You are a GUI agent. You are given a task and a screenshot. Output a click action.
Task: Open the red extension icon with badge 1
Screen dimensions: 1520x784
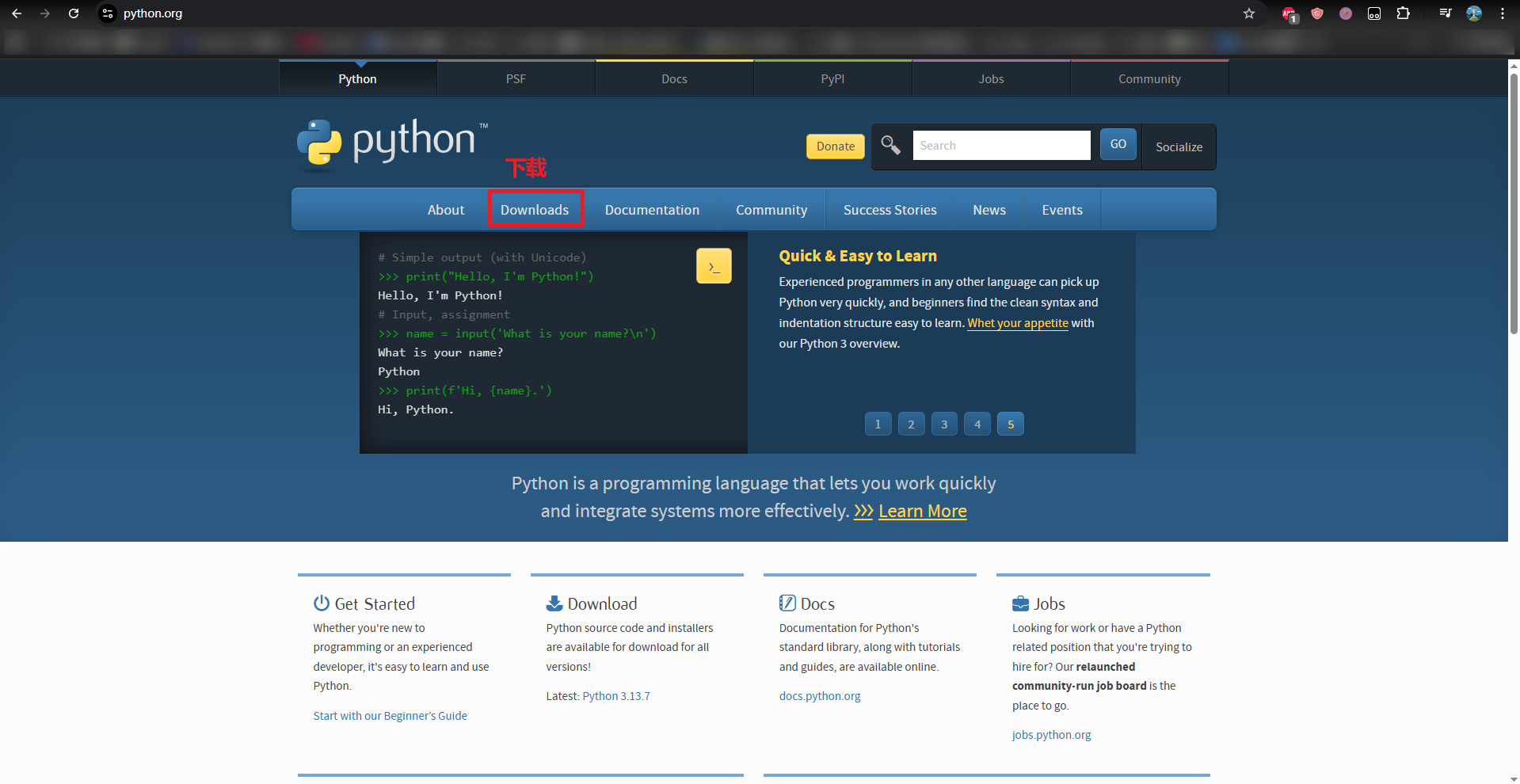1290,14
